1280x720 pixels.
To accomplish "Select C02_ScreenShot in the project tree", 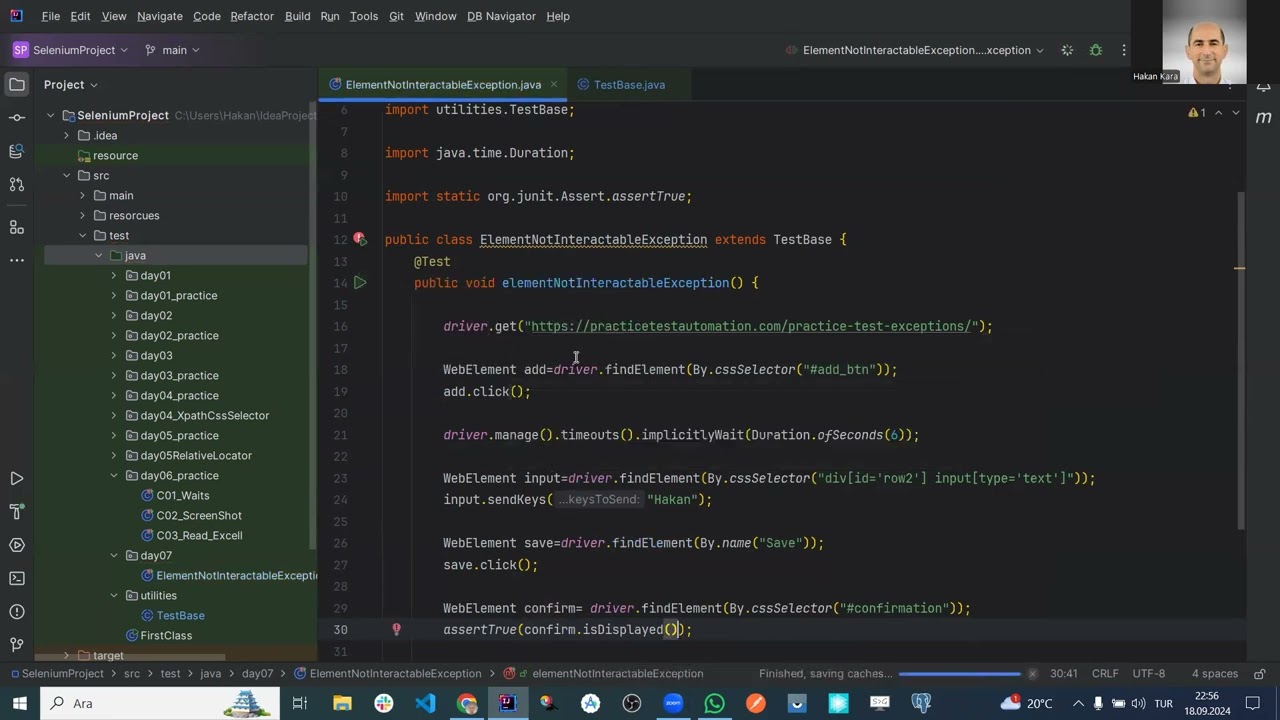I will (x=199, y=515).
